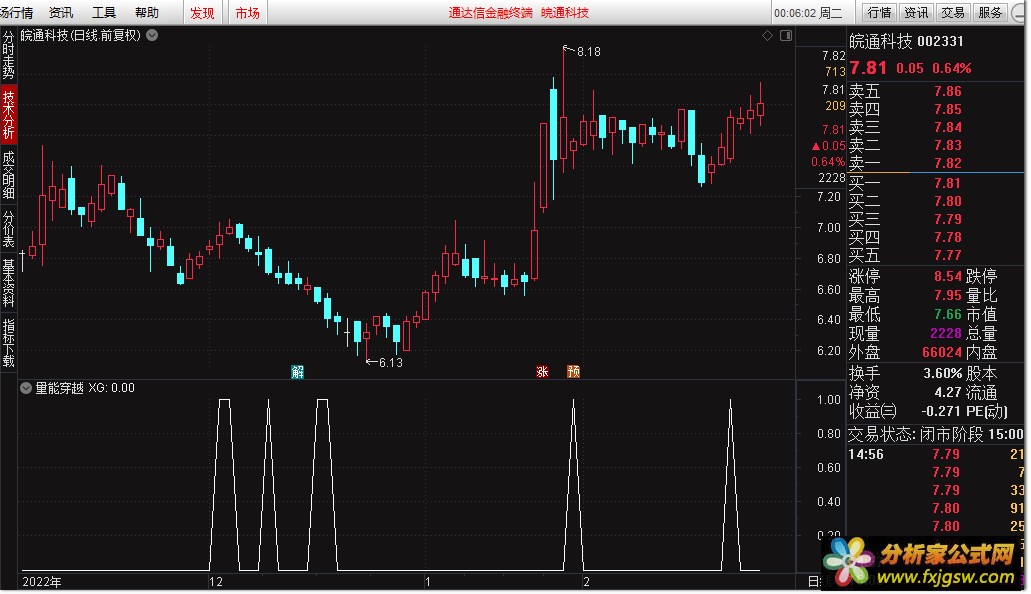Switch to the 发现 tab
Image resolution: width=1031 pixels, height=594 pixels.
203,13
